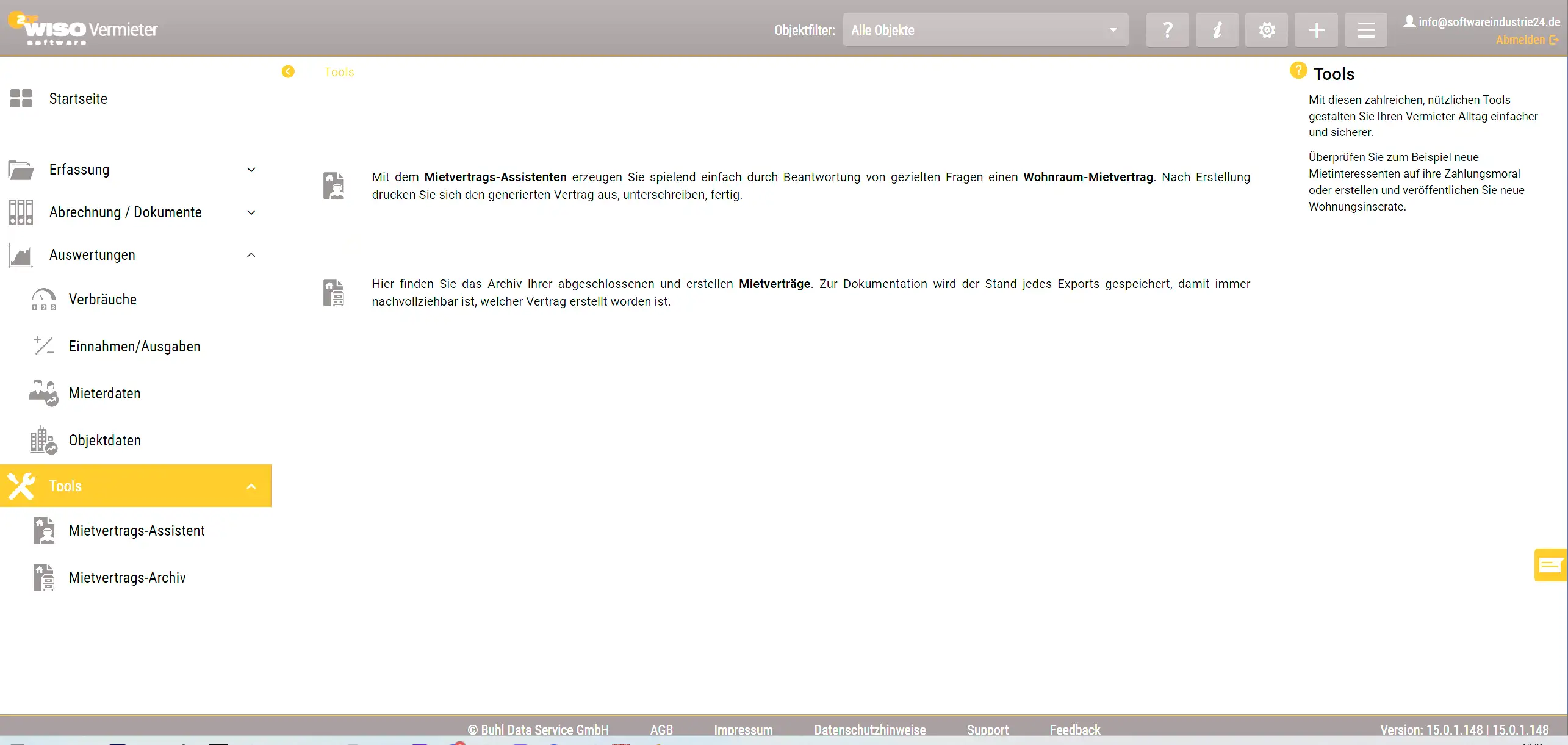1568x745 pixels.
Task: Open Mietvertrags-Archiv from the sidebar
Action: (127, 578)
